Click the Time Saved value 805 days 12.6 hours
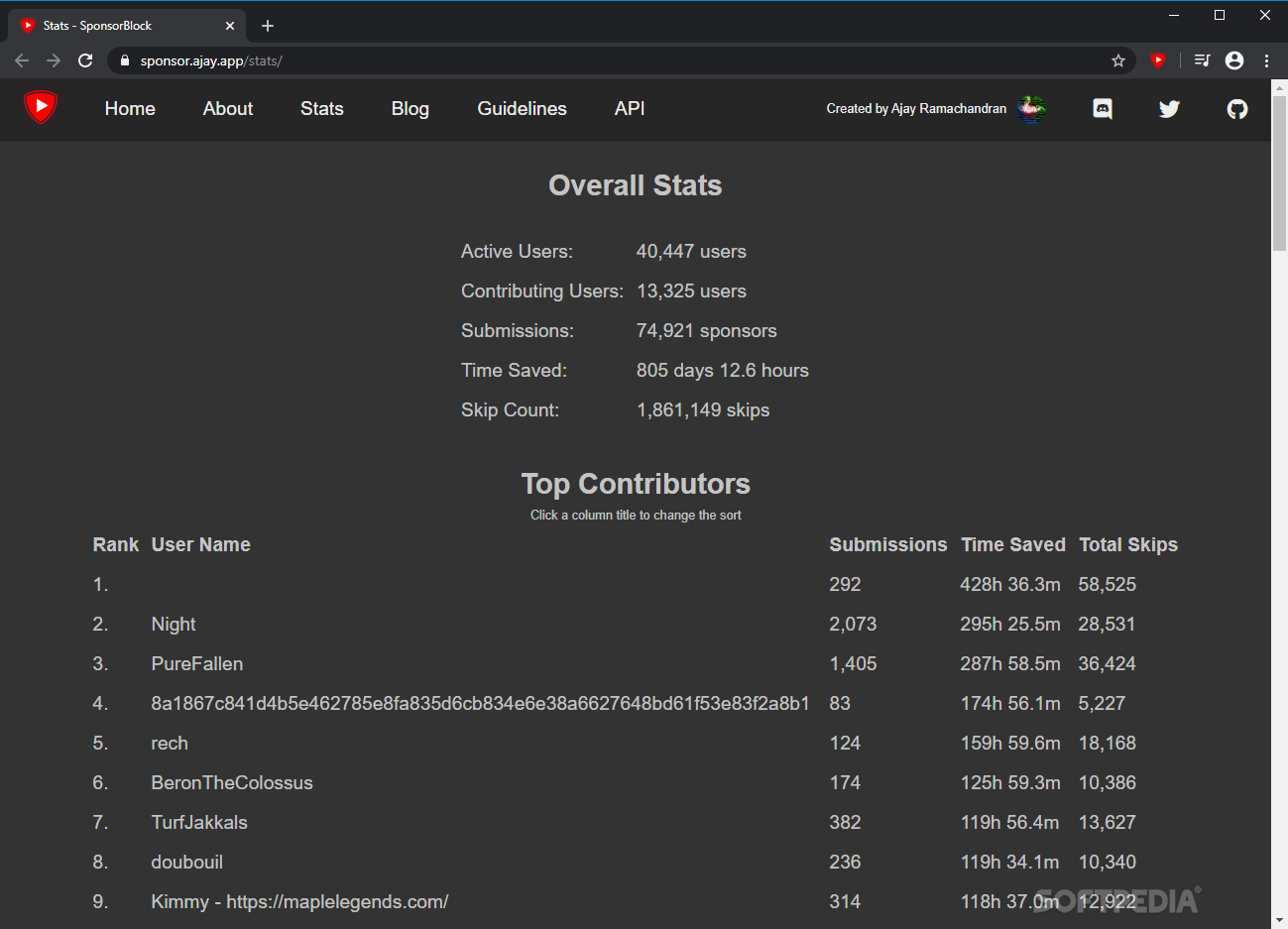The image size is (1288, 929). click(722, 371)
